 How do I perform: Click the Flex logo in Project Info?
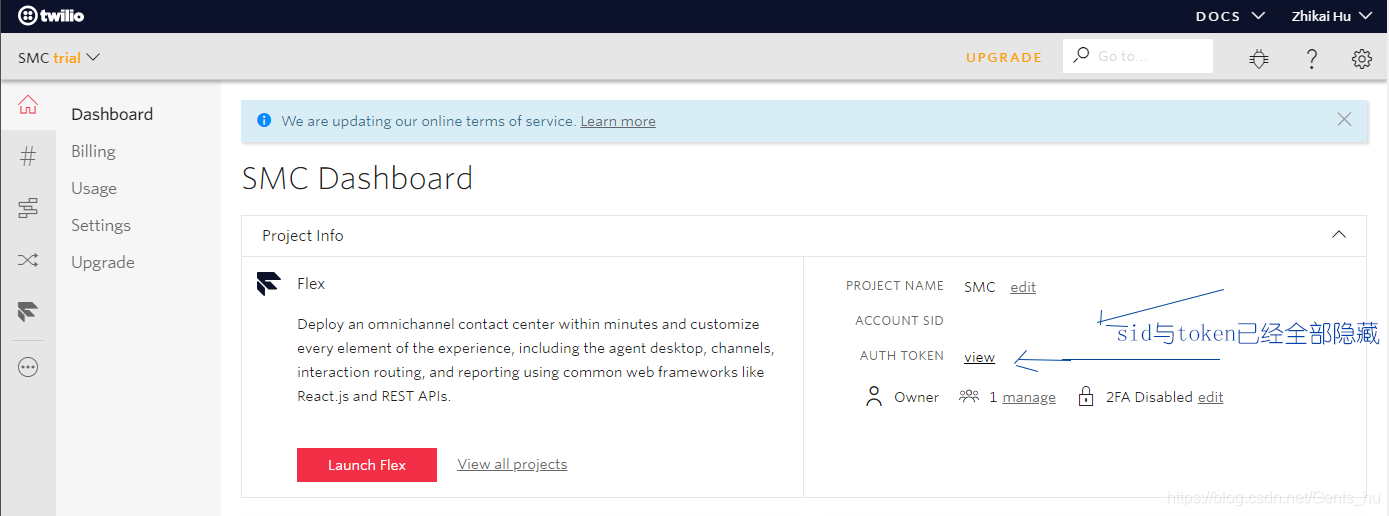tap(269, 284)
